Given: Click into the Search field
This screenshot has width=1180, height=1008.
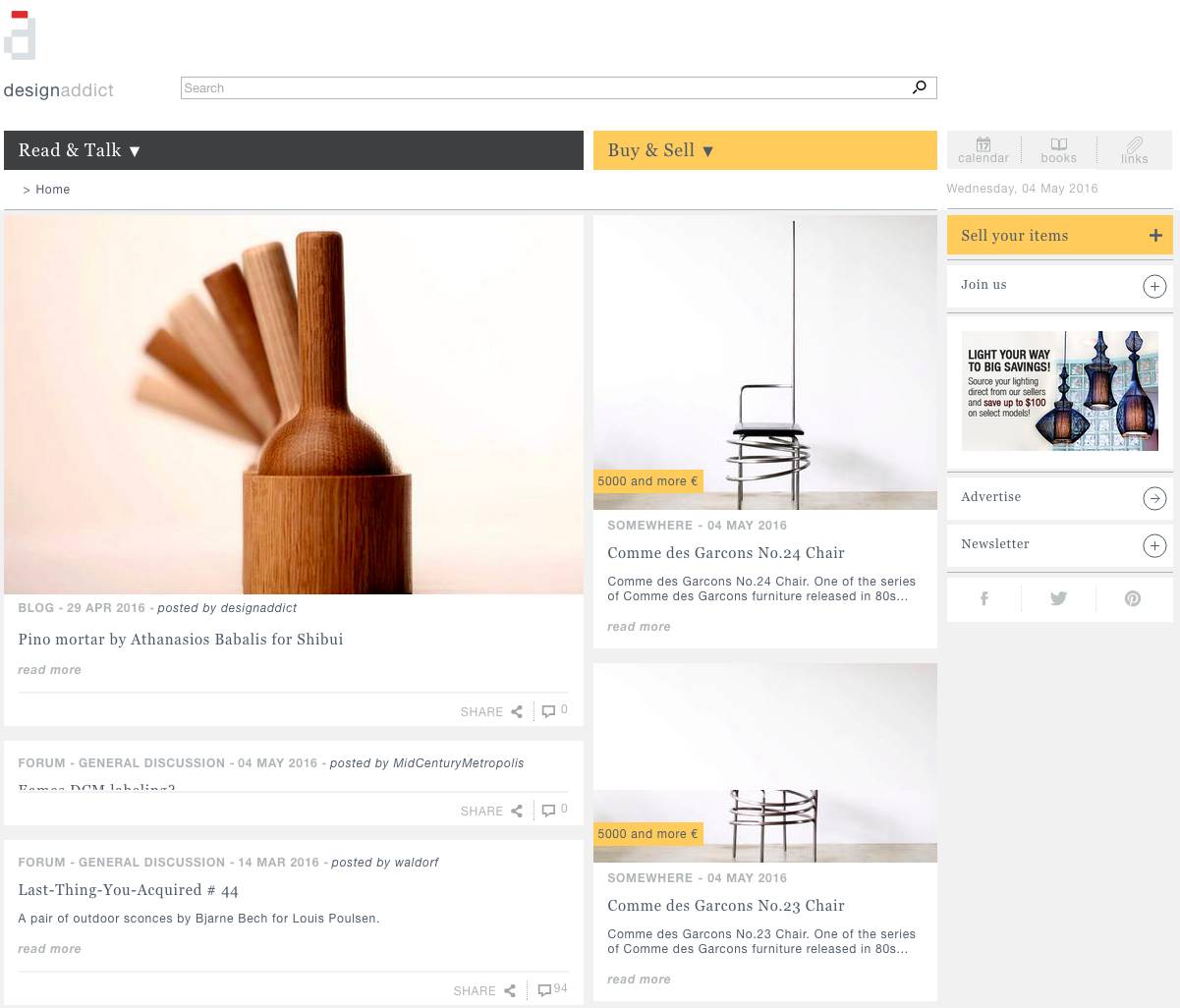Looking at the screenshot, I should (x=540, y=88).
